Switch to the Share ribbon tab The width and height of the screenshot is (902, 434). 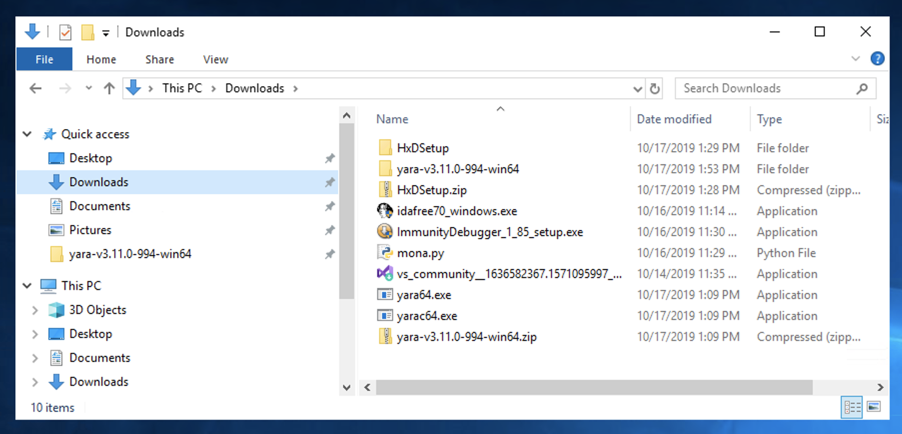pyautogui.click(x=159, y=59)
